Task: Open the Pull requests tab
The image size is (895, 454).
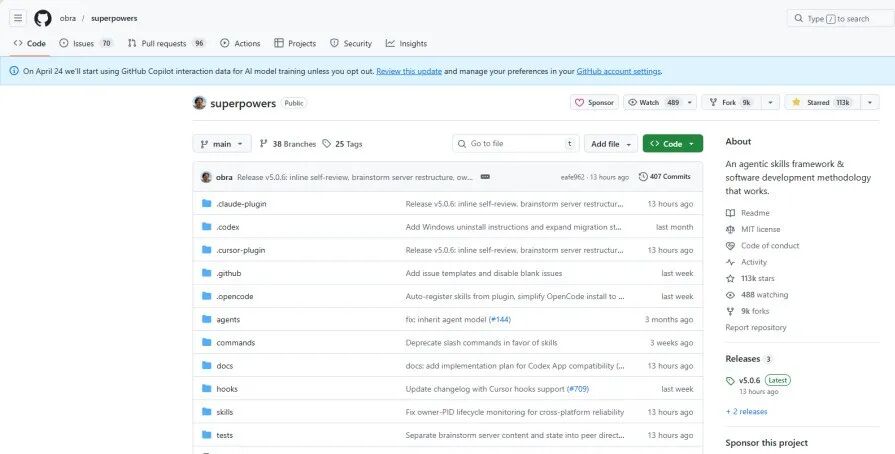Action: coord(166,43)
